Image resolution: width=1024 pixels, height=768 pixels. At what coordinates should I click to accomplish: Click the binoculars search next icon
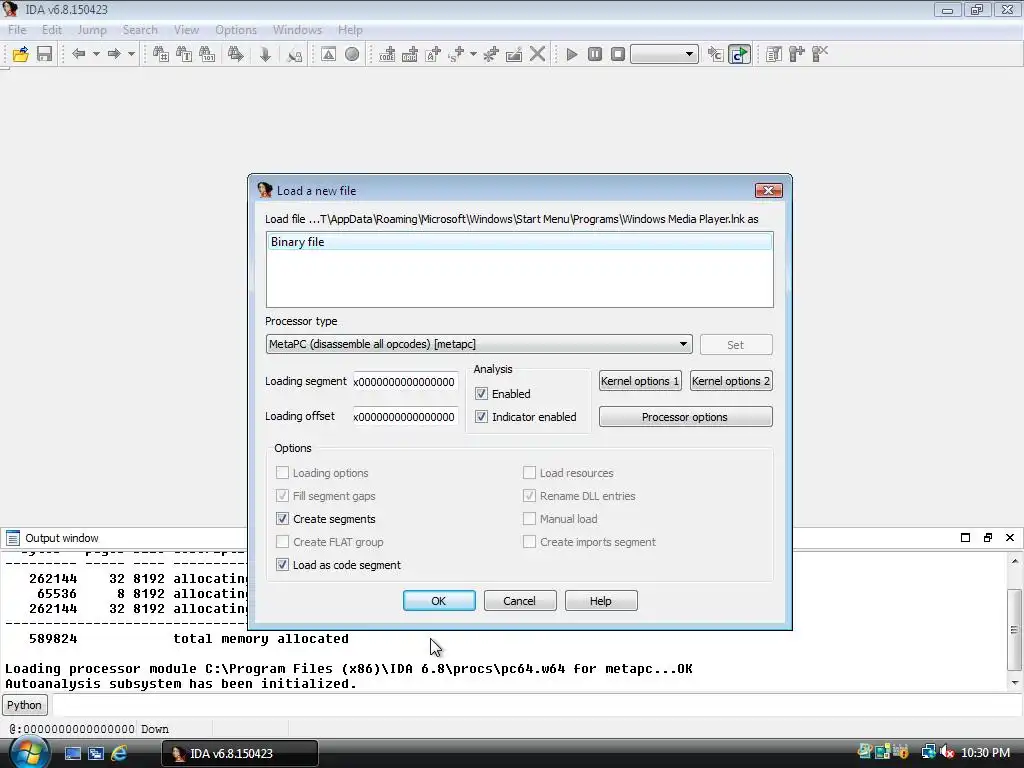coord(235,54)
